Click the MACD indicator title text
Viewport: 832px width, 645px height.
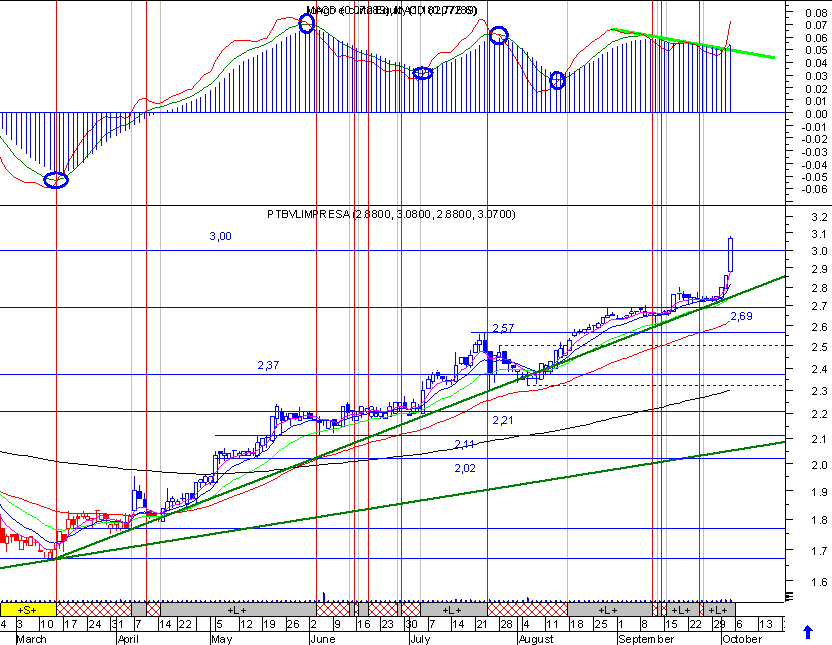pos(392,10)
